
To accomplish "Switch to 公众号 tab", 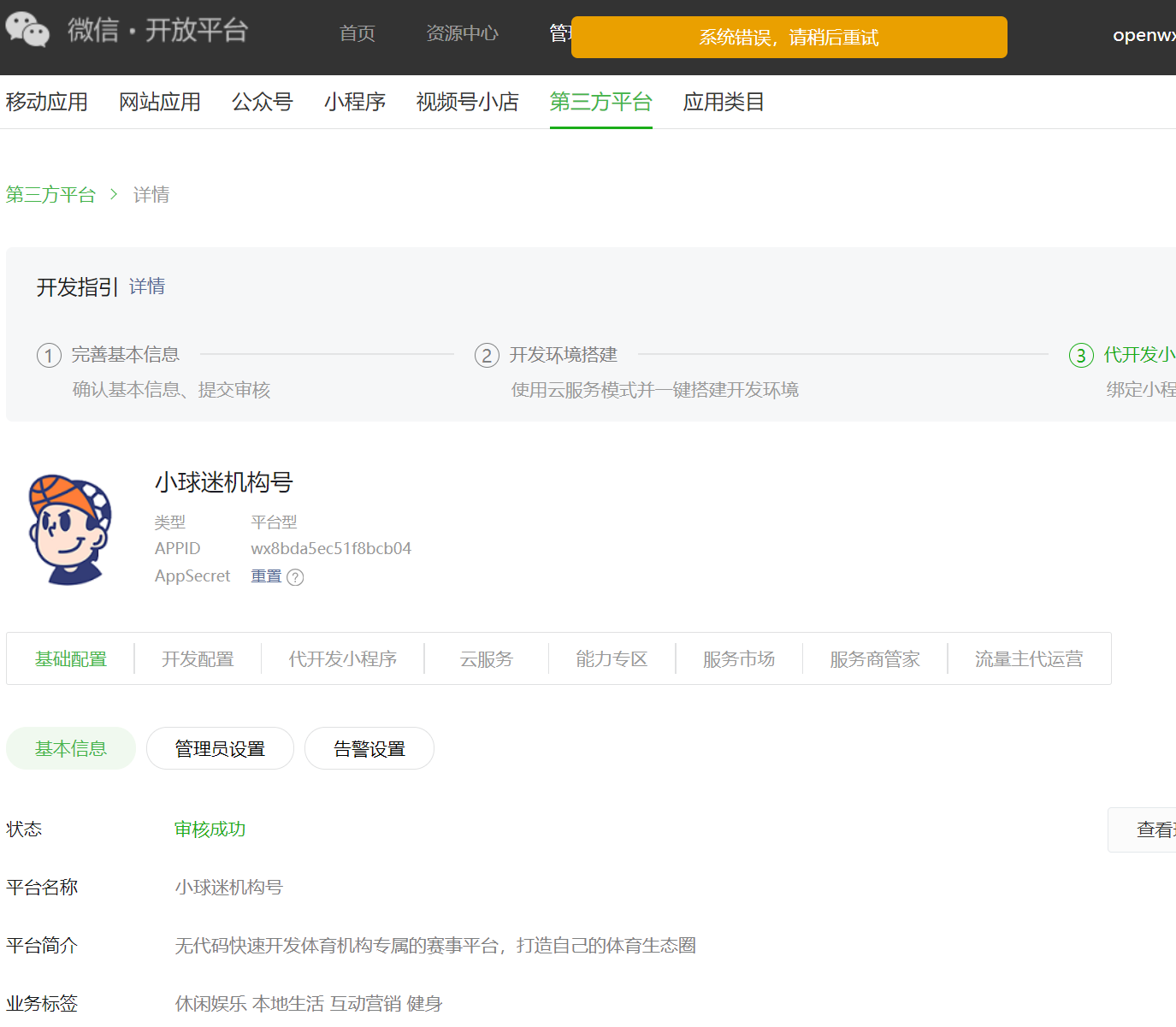I will click(x=263, y=102).
